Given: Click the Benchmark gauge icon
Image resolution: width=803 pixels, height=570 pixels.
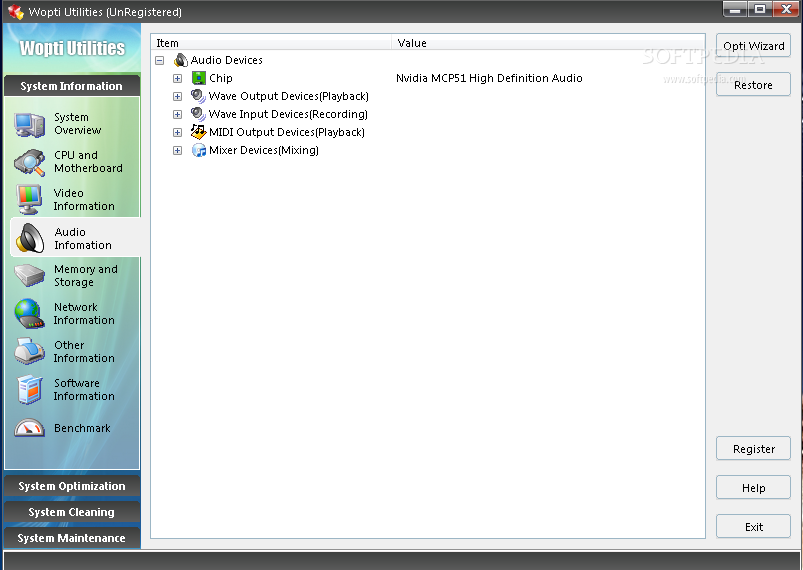Looking at the screenshot, I should click(30, 428).
